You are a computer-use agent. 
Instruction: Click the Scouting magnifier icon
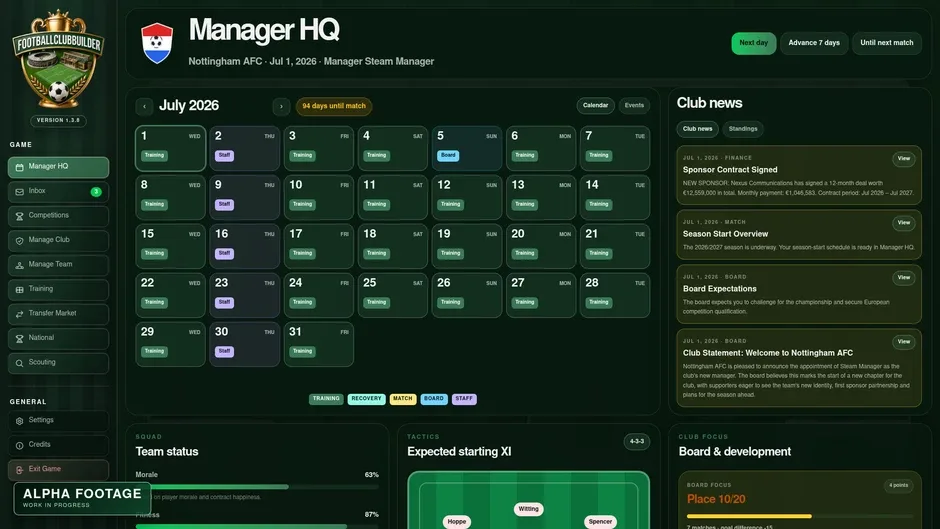(x=19, y=363)
